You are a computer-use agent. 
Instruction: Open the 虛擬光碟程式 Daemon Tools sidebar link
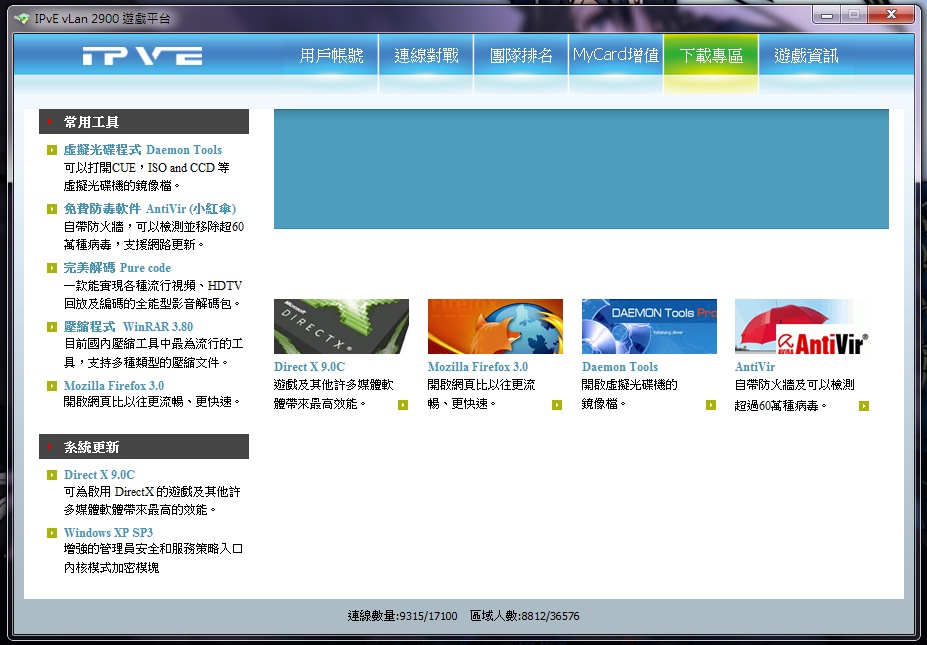click(142, 150)
